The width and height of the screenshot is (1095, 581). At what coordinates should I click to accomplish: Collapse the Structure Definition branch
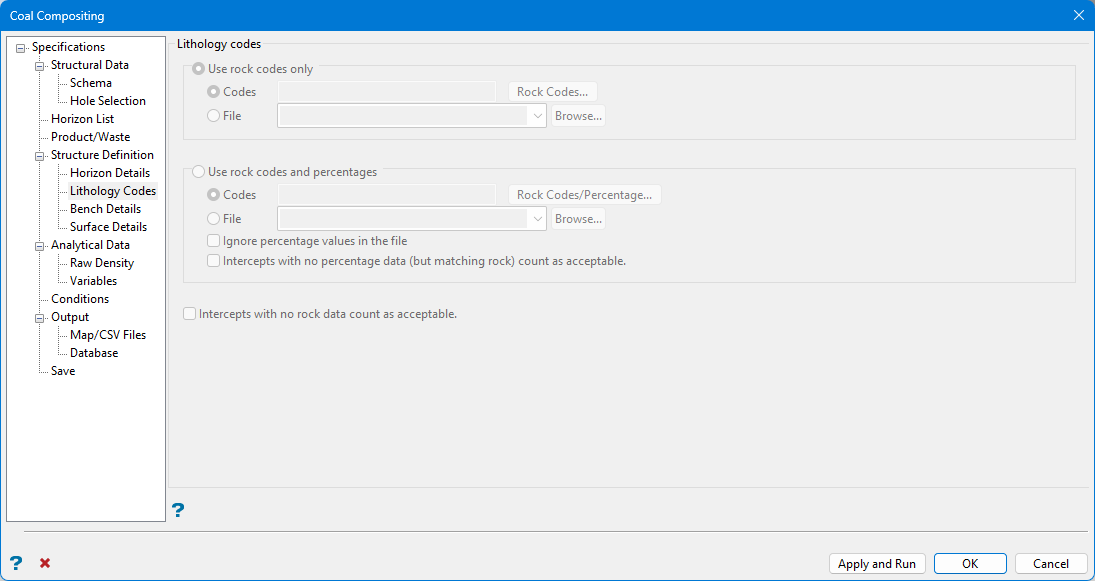point(40,155)
